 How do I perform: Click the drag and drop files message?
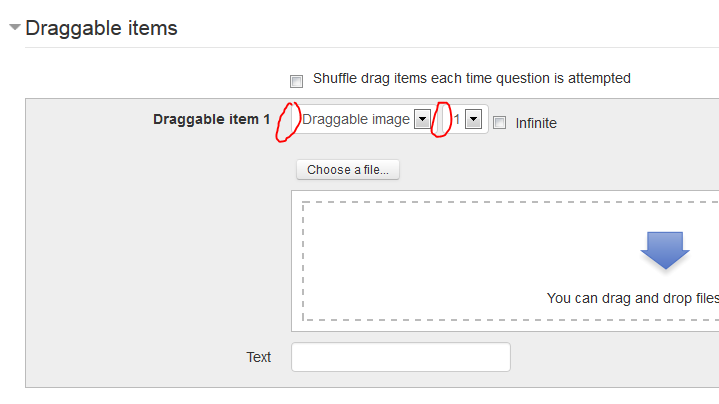pos(633,298)
